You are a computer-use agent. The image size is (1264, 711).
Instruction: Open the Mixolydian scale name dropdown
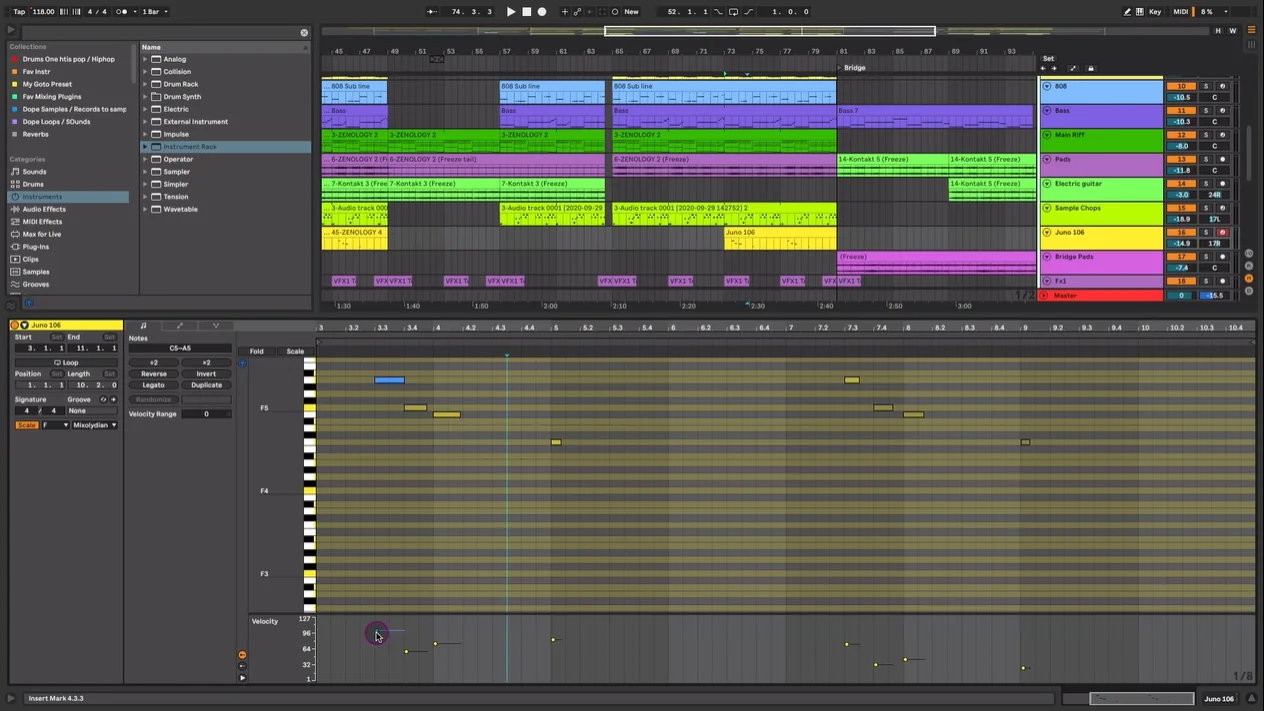coord(95,425)
